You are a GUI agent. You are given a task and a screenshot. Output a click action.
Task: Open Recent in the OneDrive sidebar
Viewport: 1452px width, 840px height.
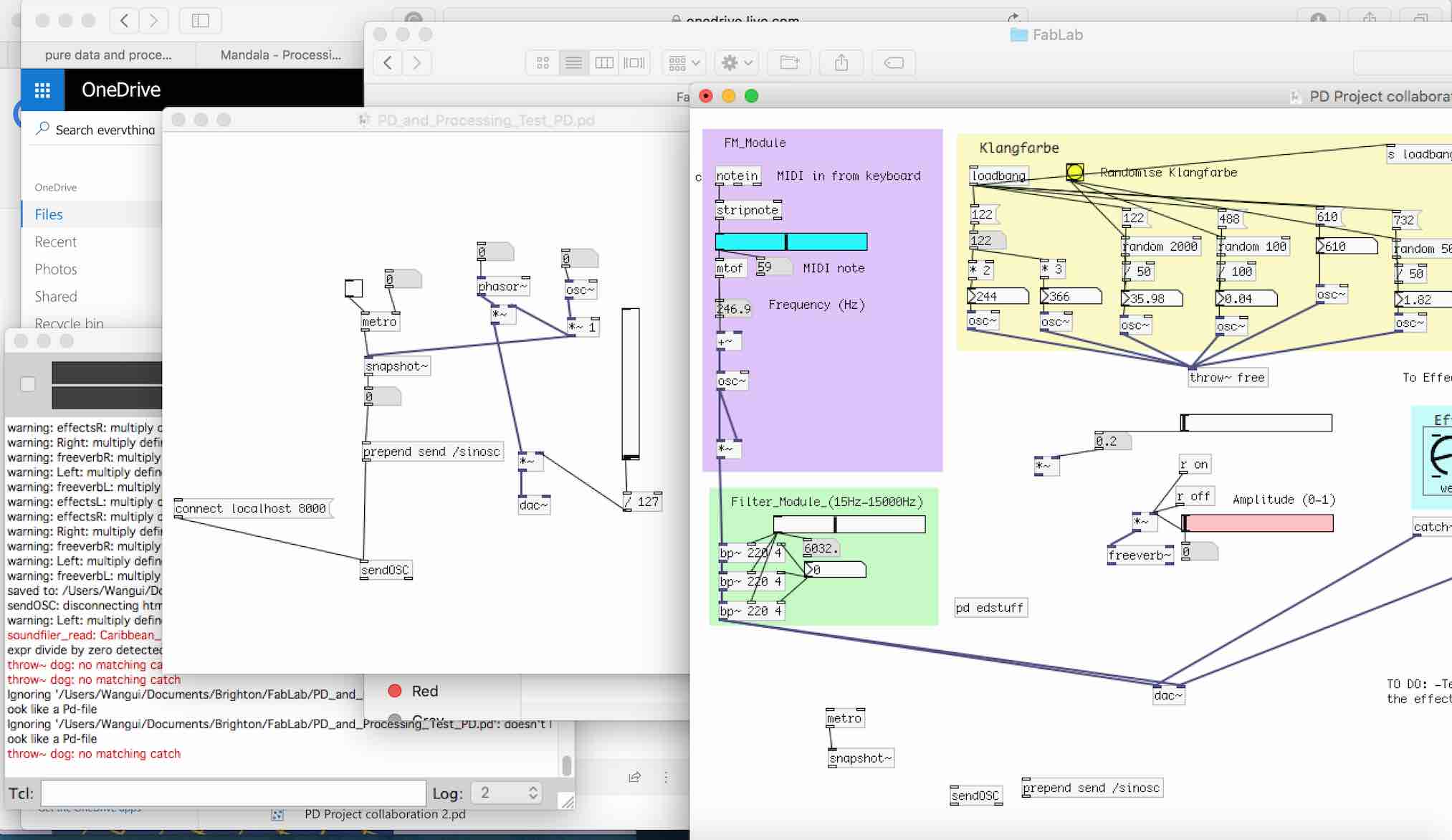coord(55,242)
